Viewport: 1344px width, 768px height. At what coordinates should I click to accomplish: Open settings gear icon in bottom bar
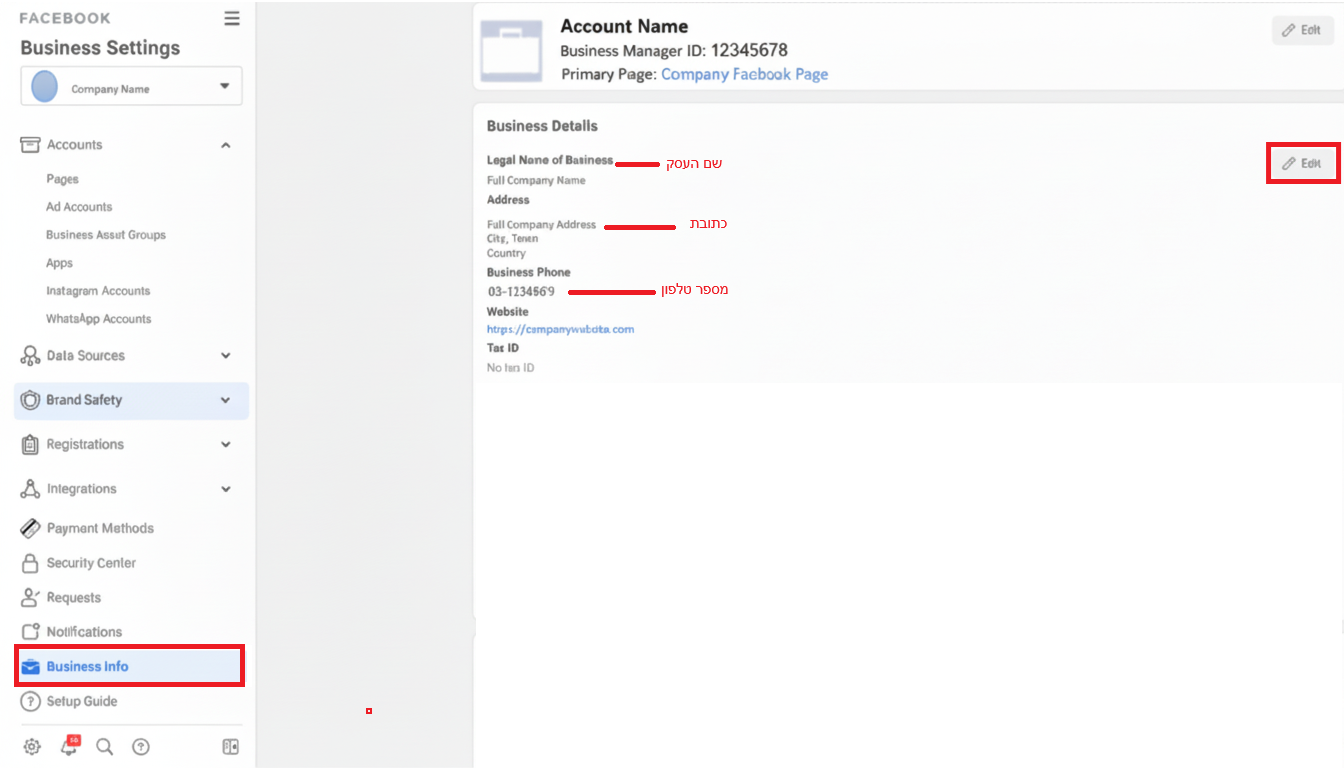[32, 747]
